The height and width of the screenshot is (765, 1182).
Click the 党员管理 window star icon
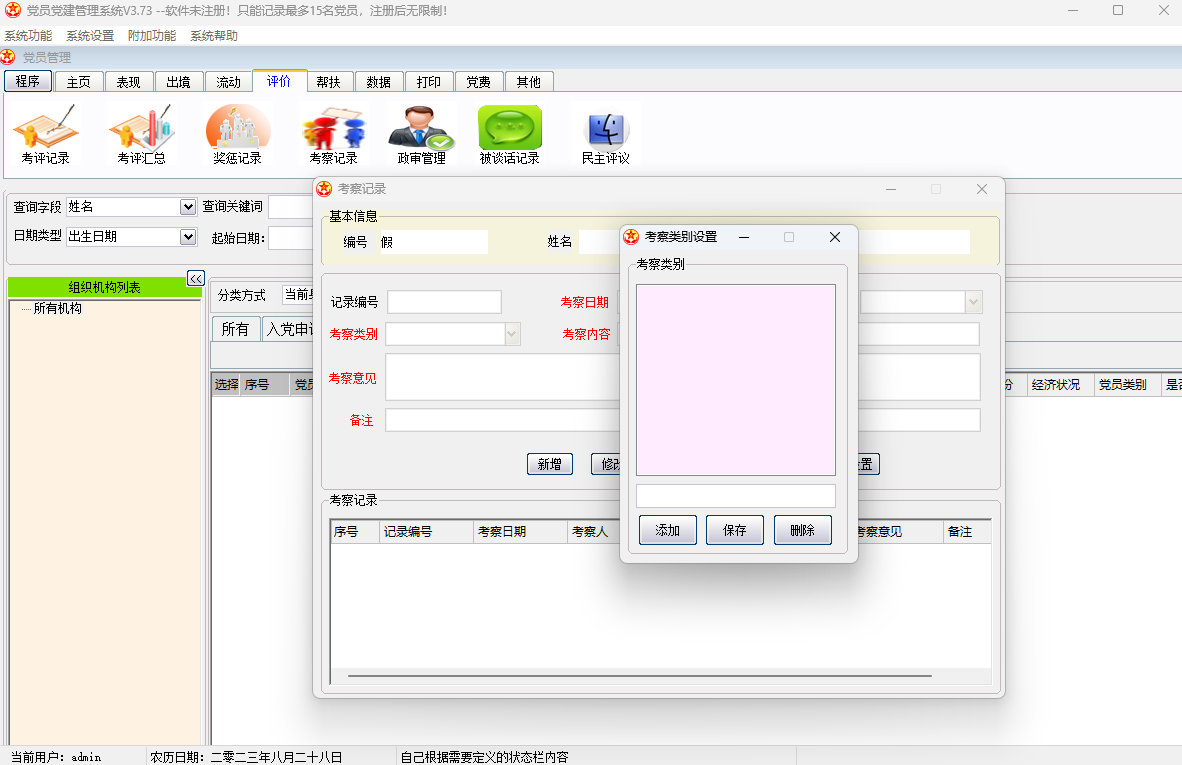point(8,57)
